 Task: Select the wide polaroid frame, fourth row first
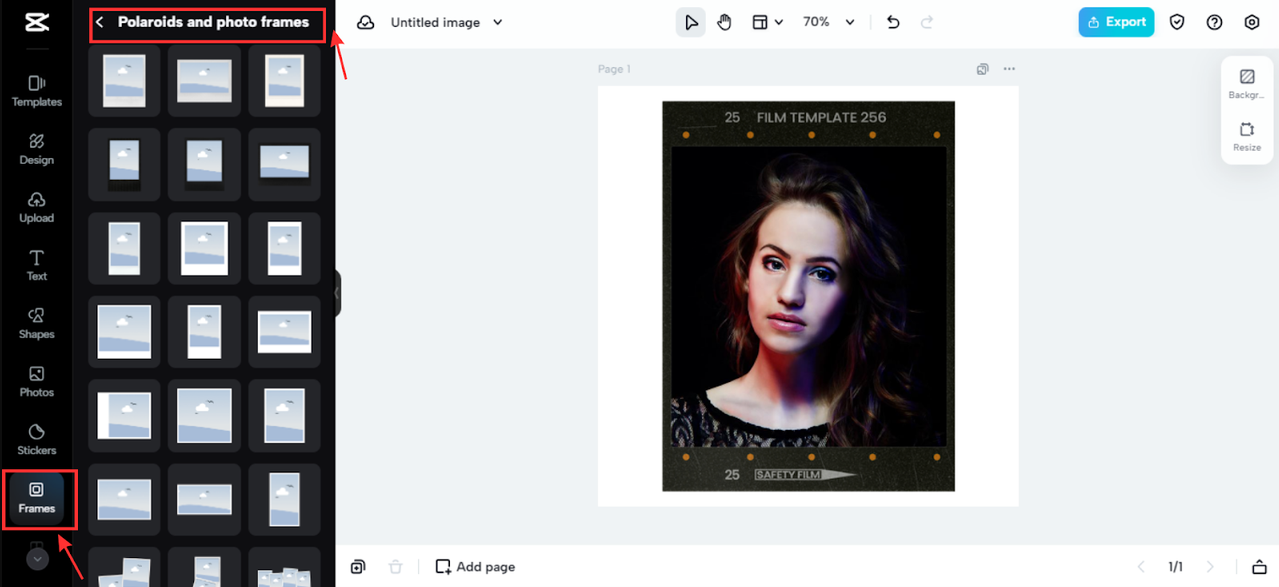point(124,332)
